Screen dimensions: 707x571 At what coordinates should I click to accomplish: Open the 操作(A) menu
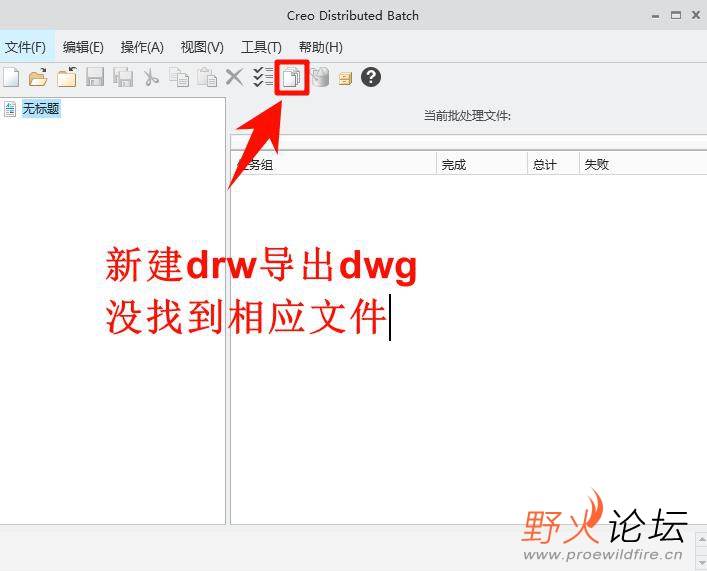tap(142, 47)
